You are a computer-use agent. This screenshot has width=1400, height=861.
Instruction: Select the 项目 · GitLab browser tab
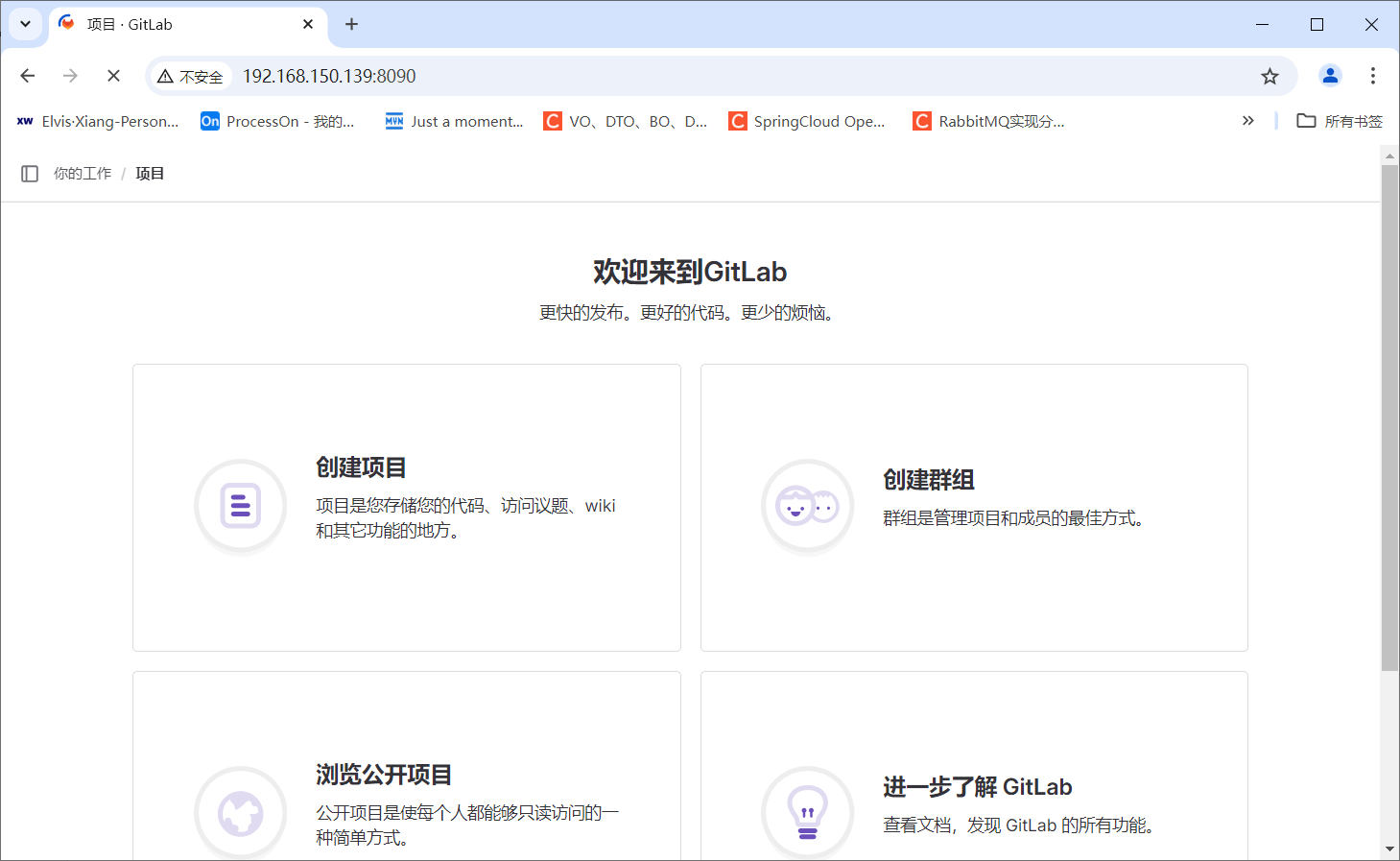coord(187,24)
